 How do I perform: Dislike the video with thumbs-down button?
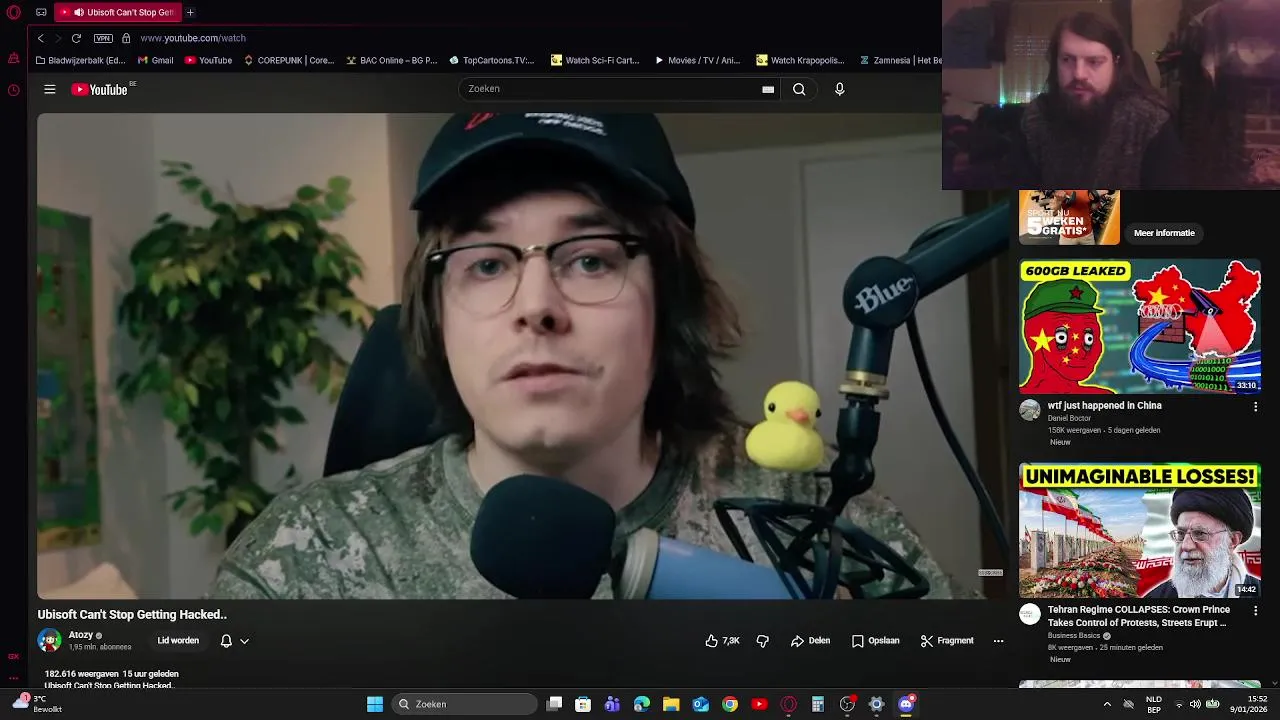click(762, 641)
